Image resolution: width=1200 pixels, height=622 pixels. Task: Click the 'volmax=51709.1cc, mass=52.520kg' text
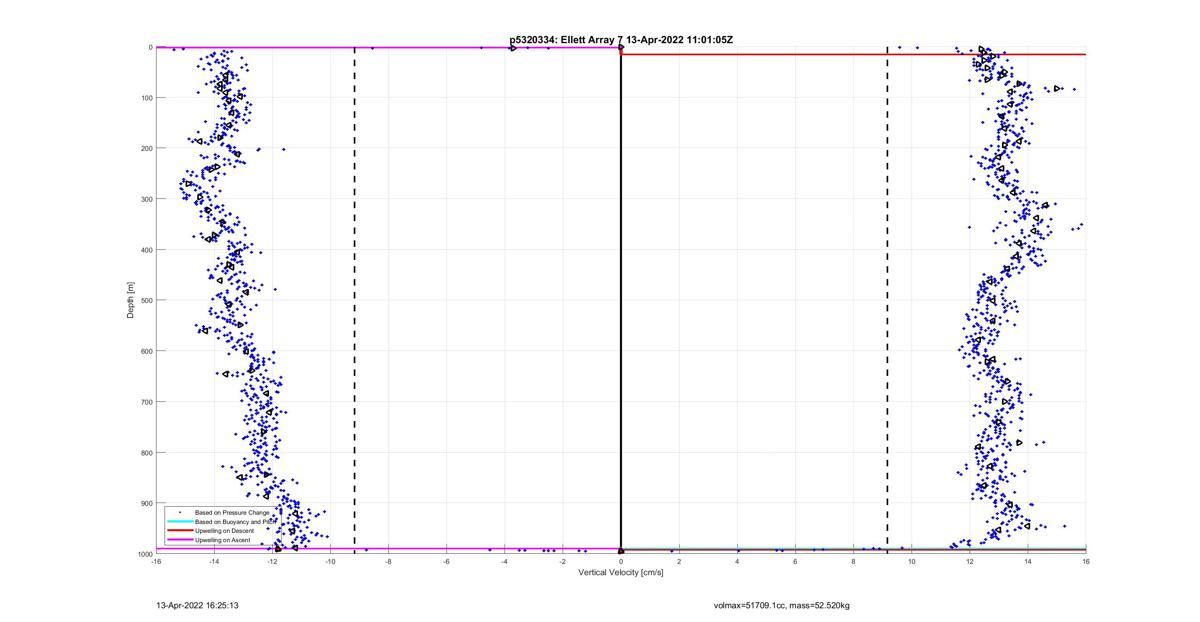[x=782, y=605]
